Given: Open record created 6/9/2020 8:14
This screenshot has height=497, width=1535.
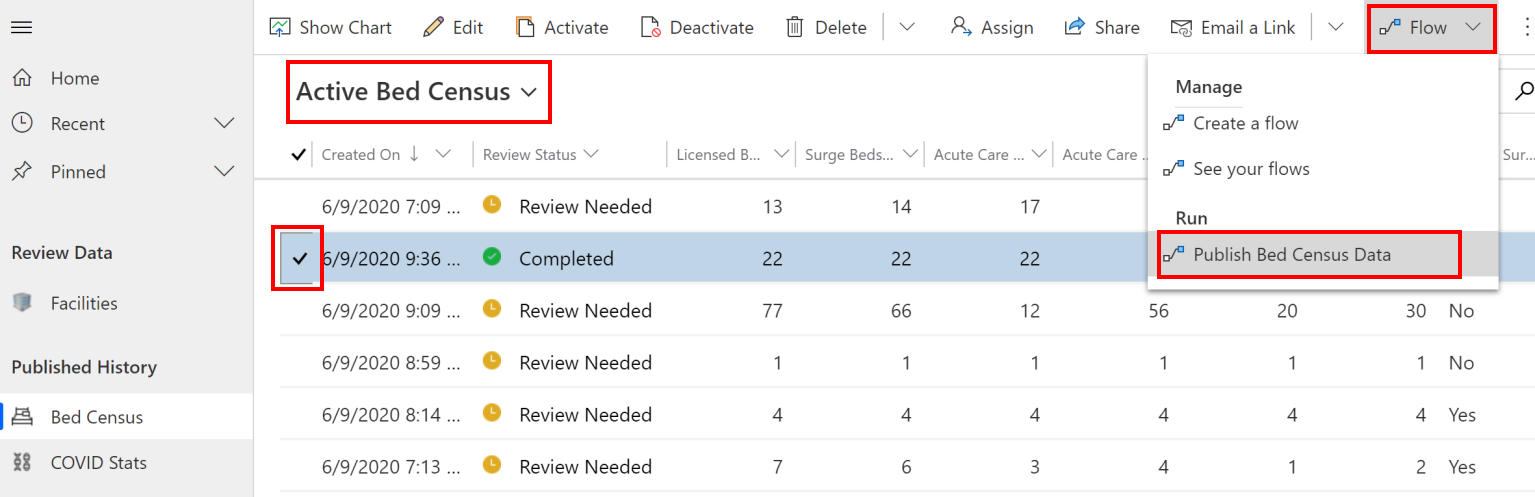Looking at the screenshot, I should 391,415.
